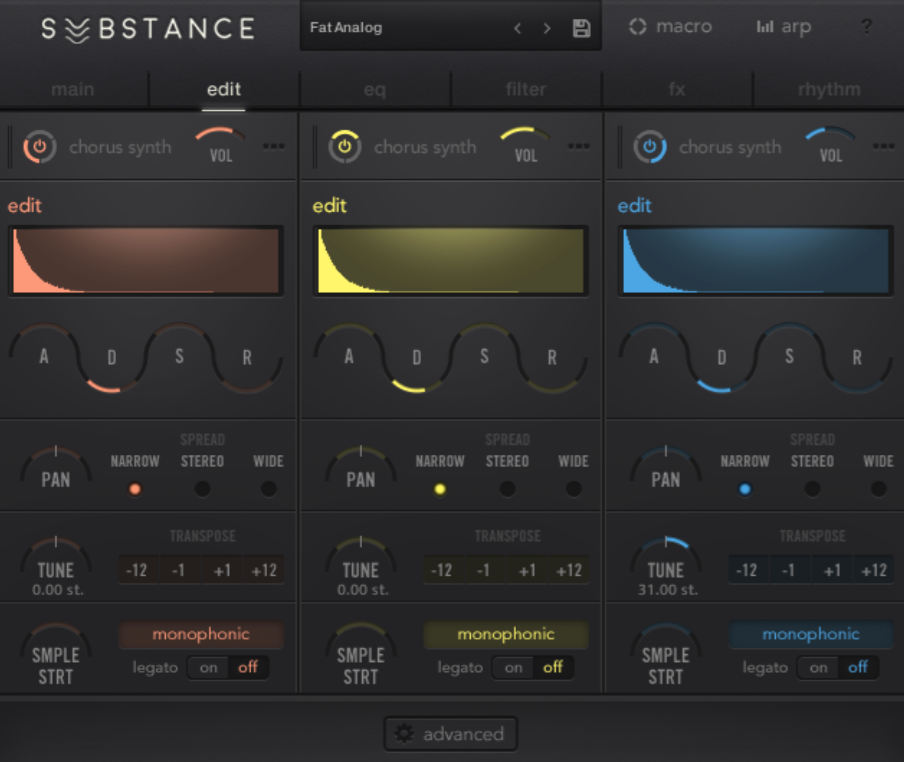Image resolution: width=904 pixels, height=762 pixels.
Task: Click the question mark help icon
Action: (867, 27)
